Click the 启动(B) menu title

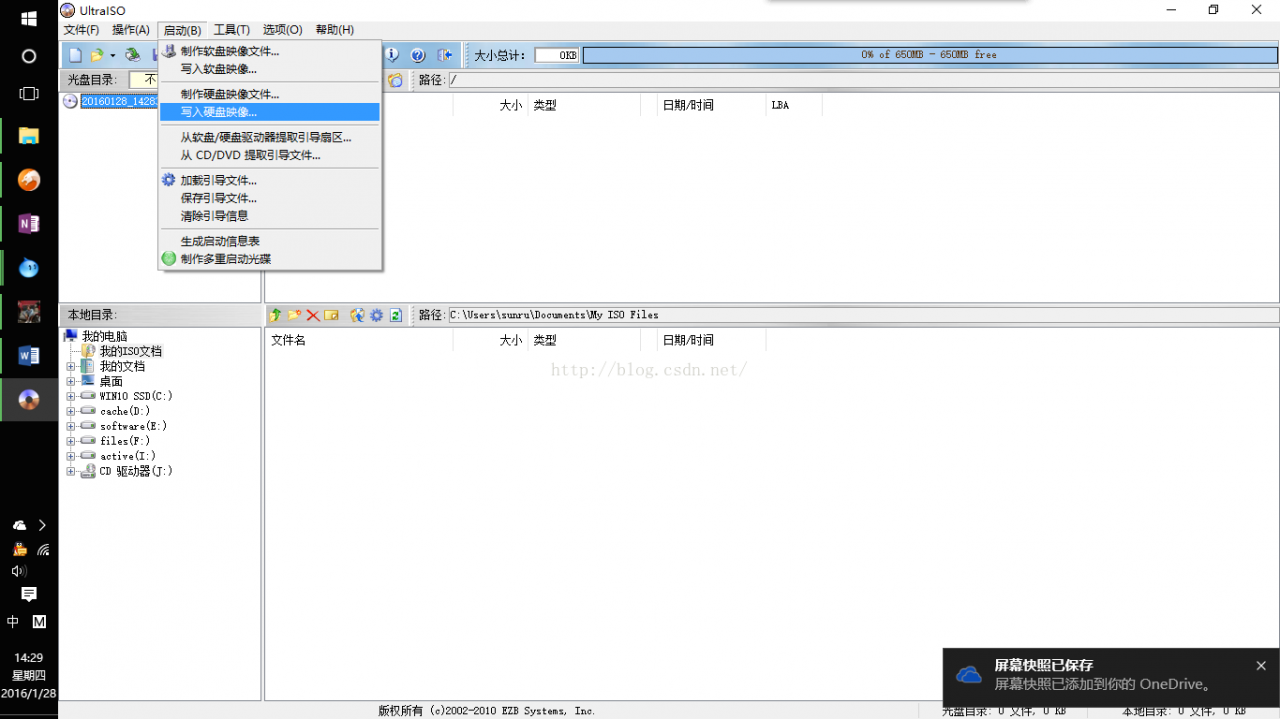point(182,30)
